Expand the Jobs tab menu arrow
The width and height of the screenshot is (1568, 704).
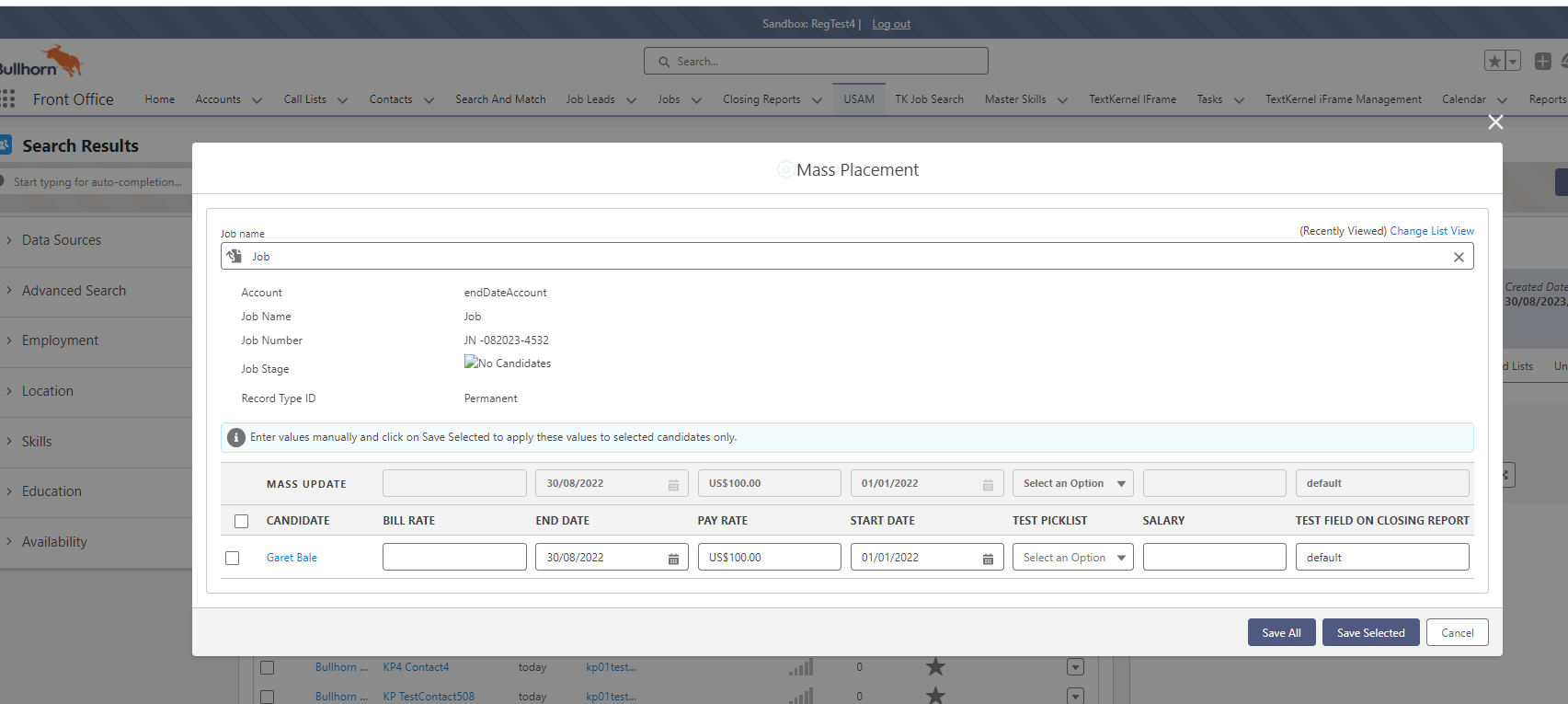696,100
